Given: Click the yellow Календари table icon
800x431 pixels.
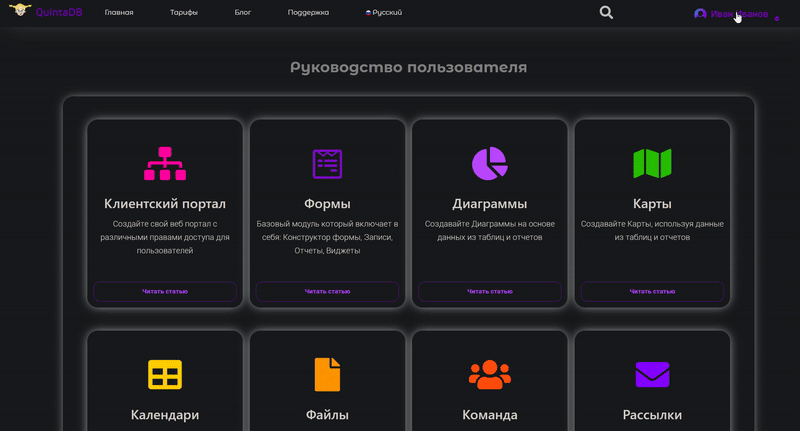Looking at the screenshot, I should click(x=165, y=374).
